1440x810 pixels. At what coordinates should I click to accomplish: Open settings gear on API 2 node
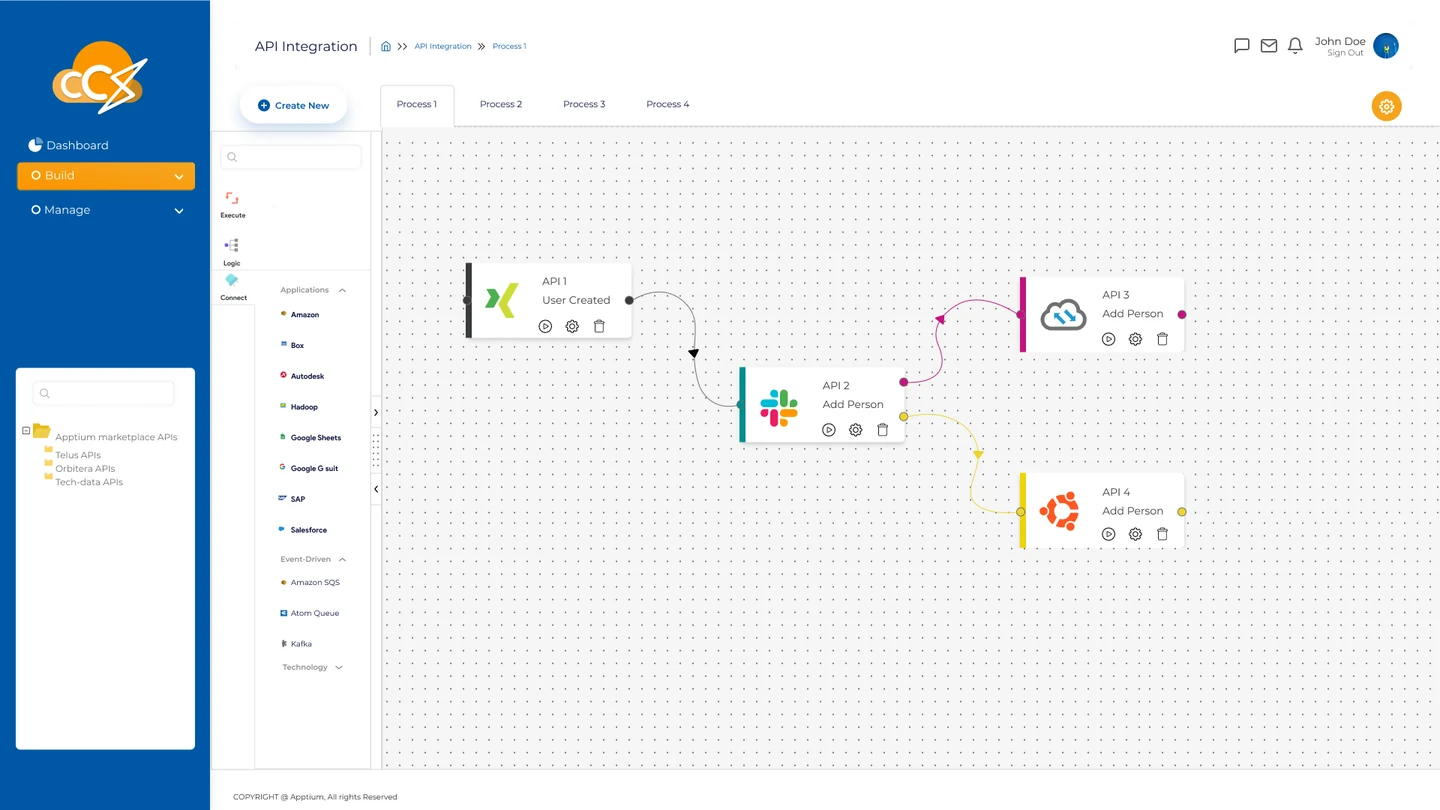856,430
